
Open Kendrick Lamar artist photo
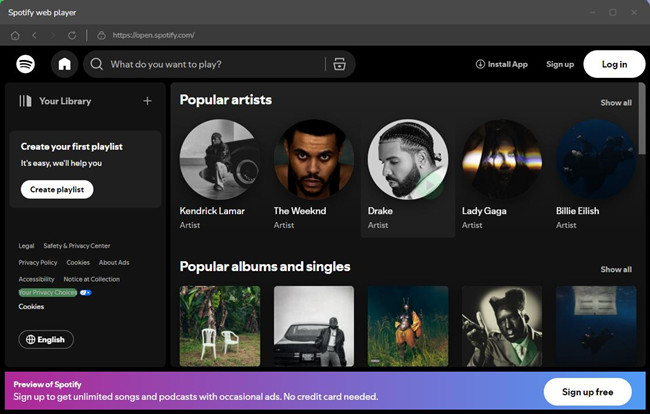tap(220, 160)
